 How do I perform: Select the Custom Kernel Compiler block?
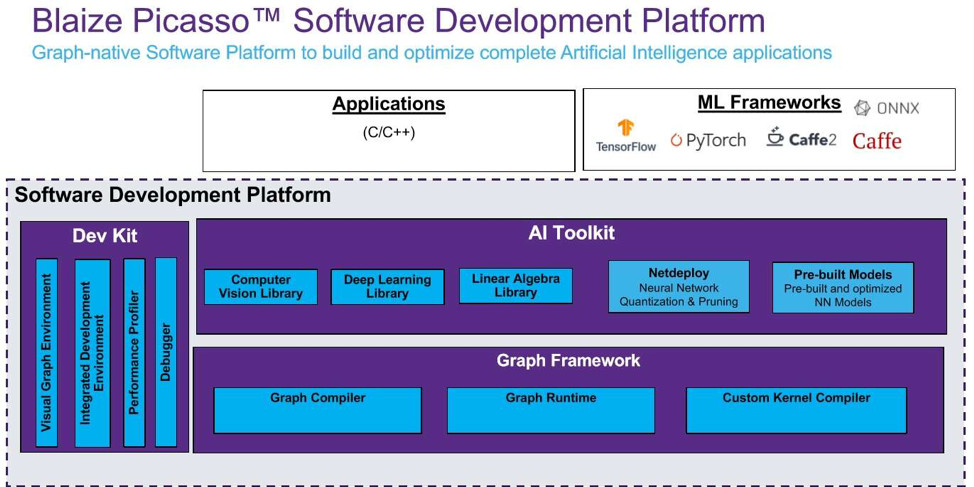796,410
